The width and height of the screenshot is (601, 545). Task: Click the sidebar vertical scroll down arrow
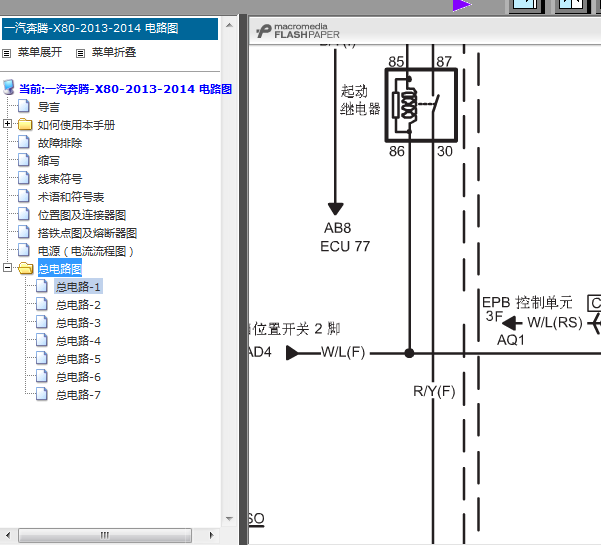(229, 519)
